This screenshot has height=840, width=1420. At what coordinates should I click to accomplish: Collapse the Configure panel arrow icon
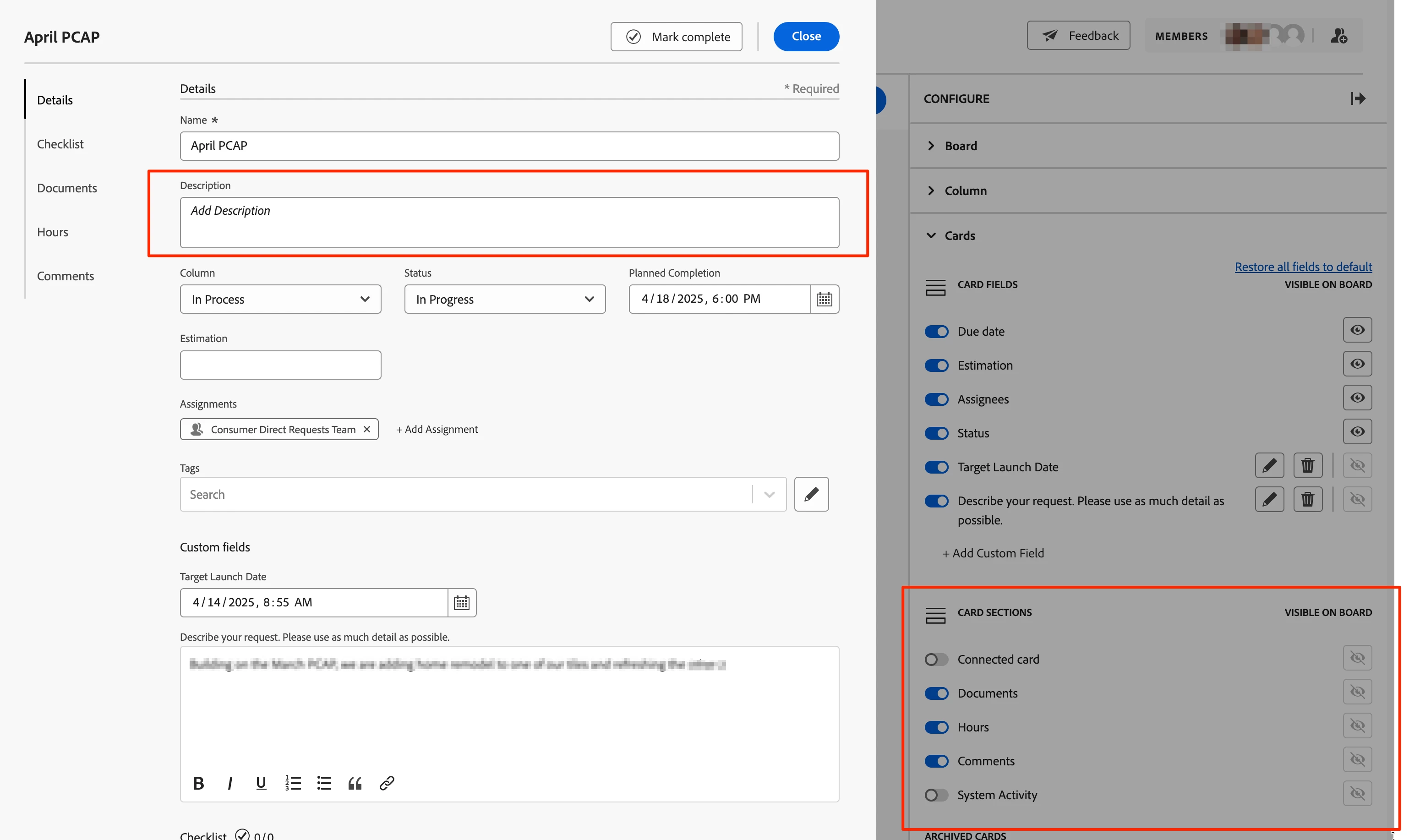[x=1358, y=98]
